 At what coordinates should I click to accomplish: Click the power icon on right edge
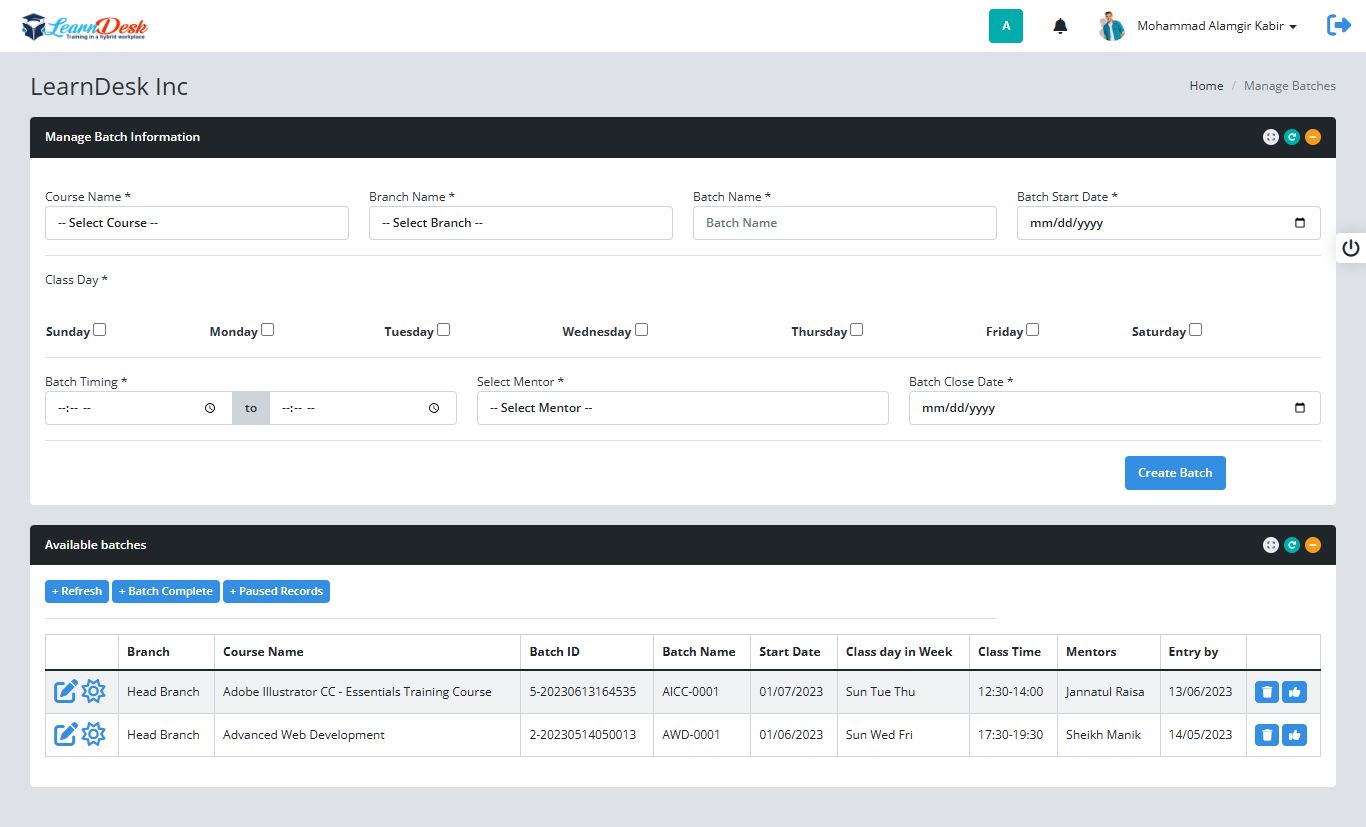tap(1351, 248)
